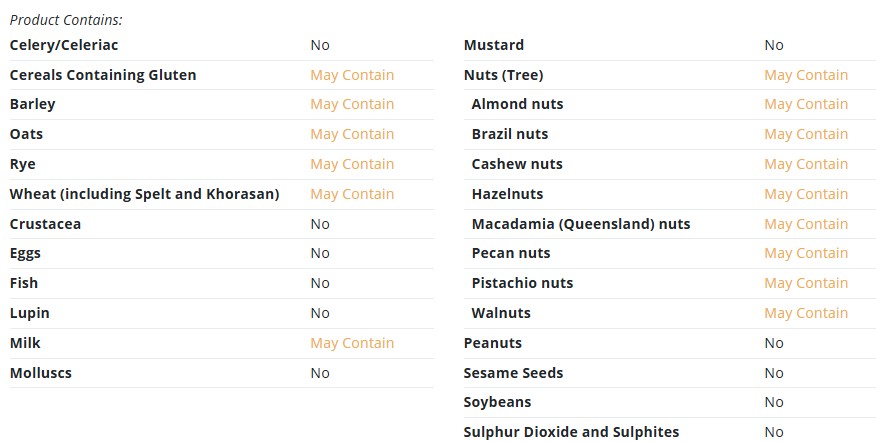The image size is (876, 442).
Task: Select the Peanuts allergen label
Action: tap(493, 343)
